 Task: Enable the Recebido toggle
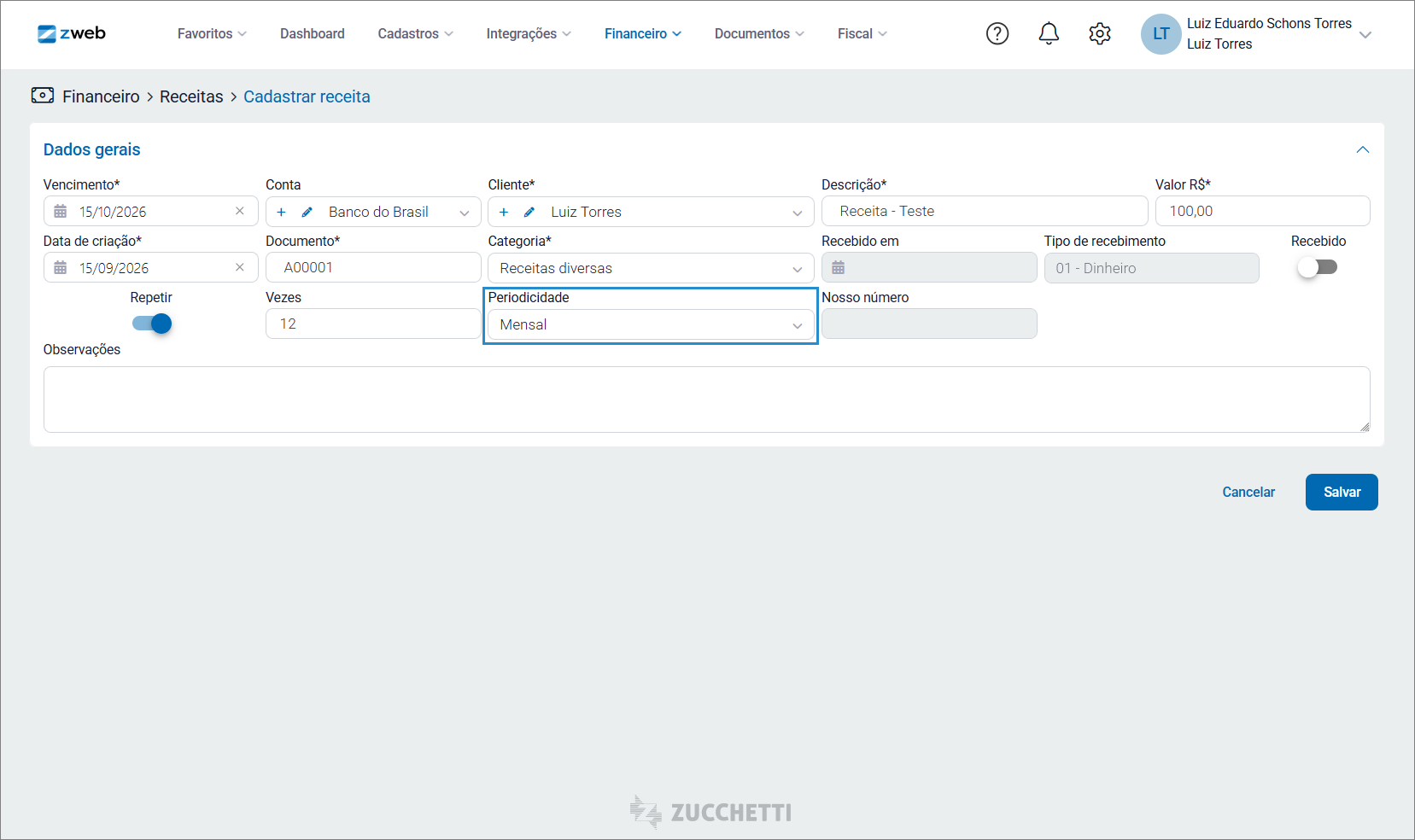(1317, 267)
